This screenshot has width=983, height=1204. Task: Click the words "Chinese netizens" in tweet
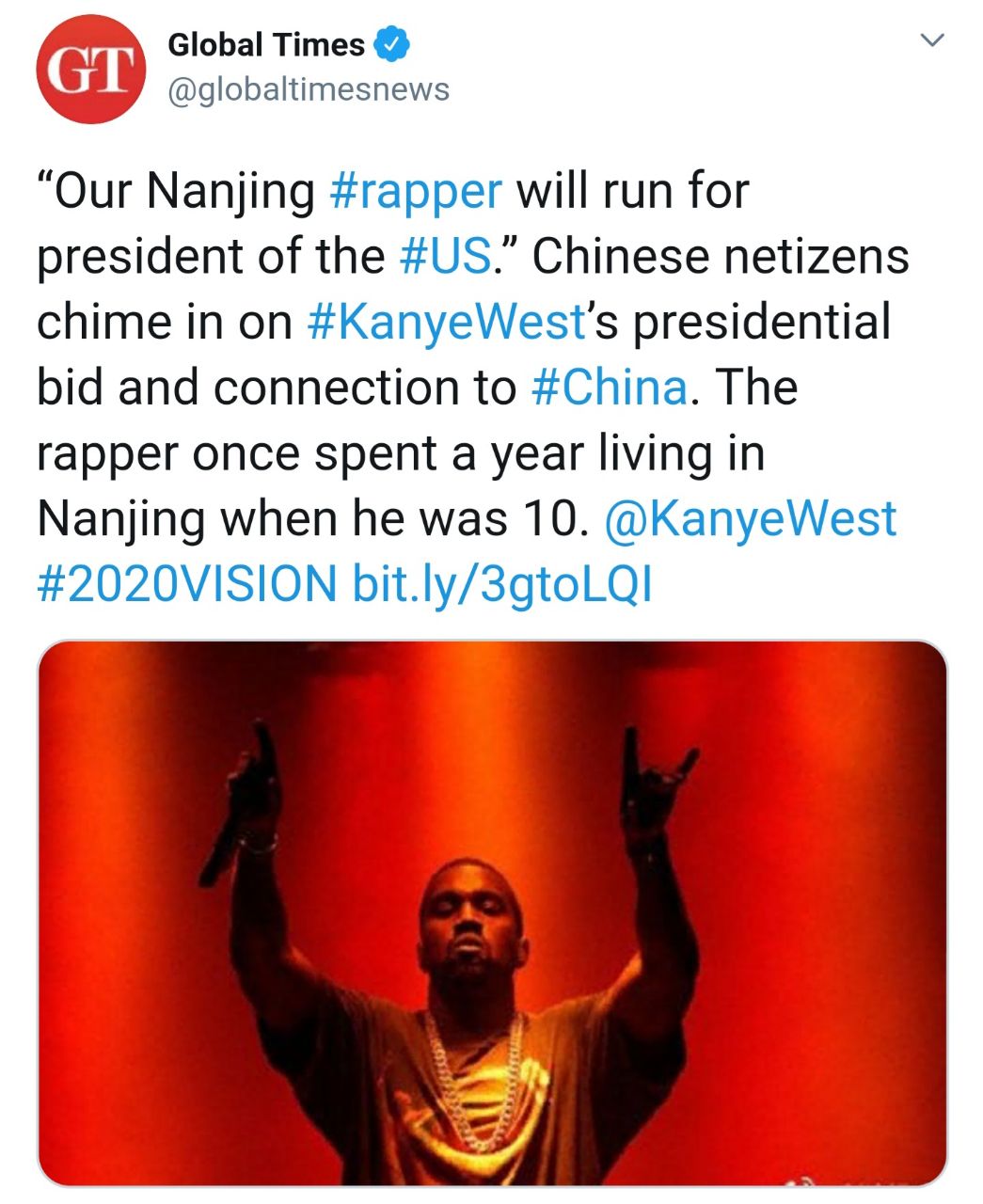721,257
